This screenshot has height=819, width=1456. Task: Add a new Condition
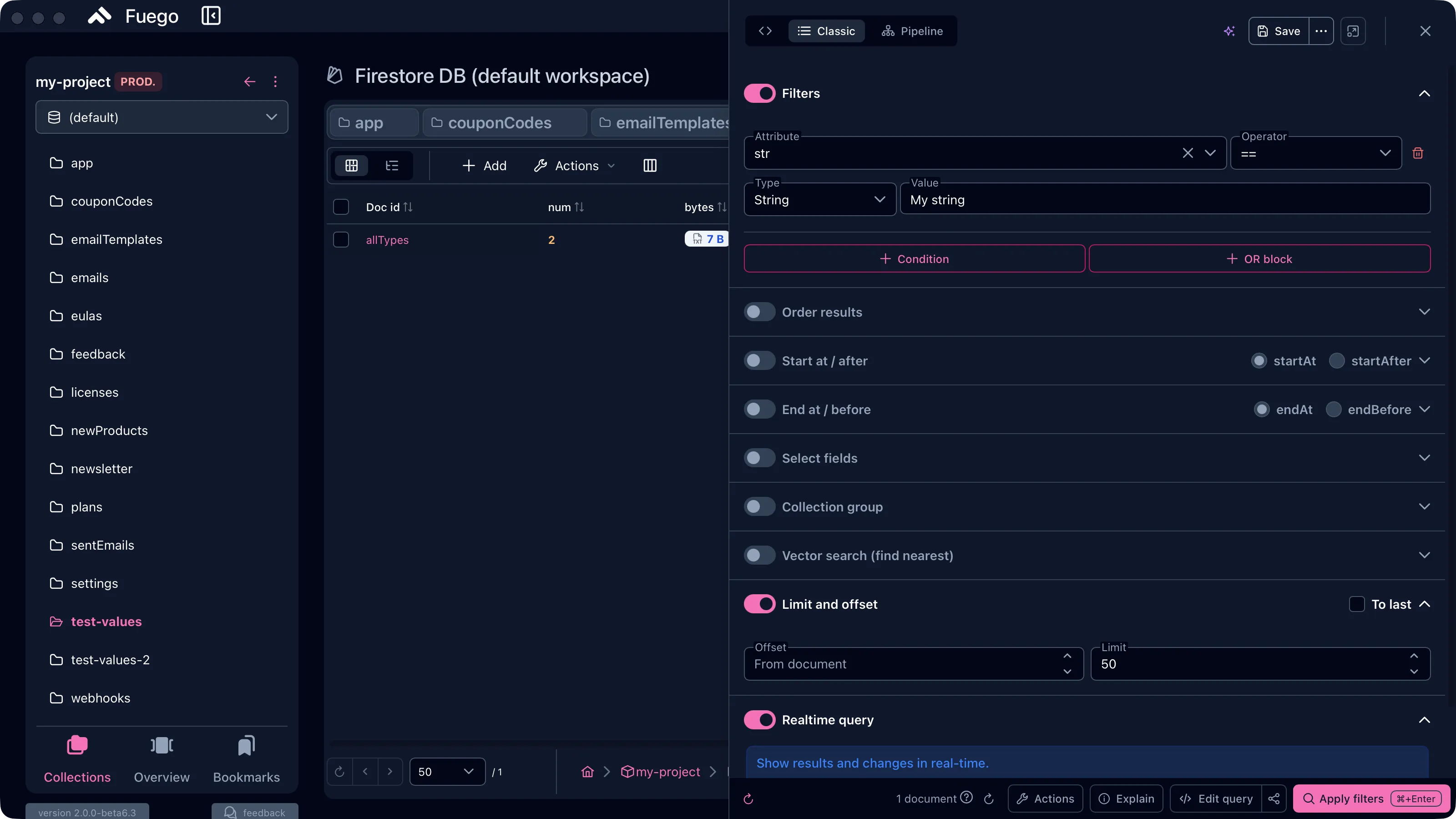(x=914, y=259)
